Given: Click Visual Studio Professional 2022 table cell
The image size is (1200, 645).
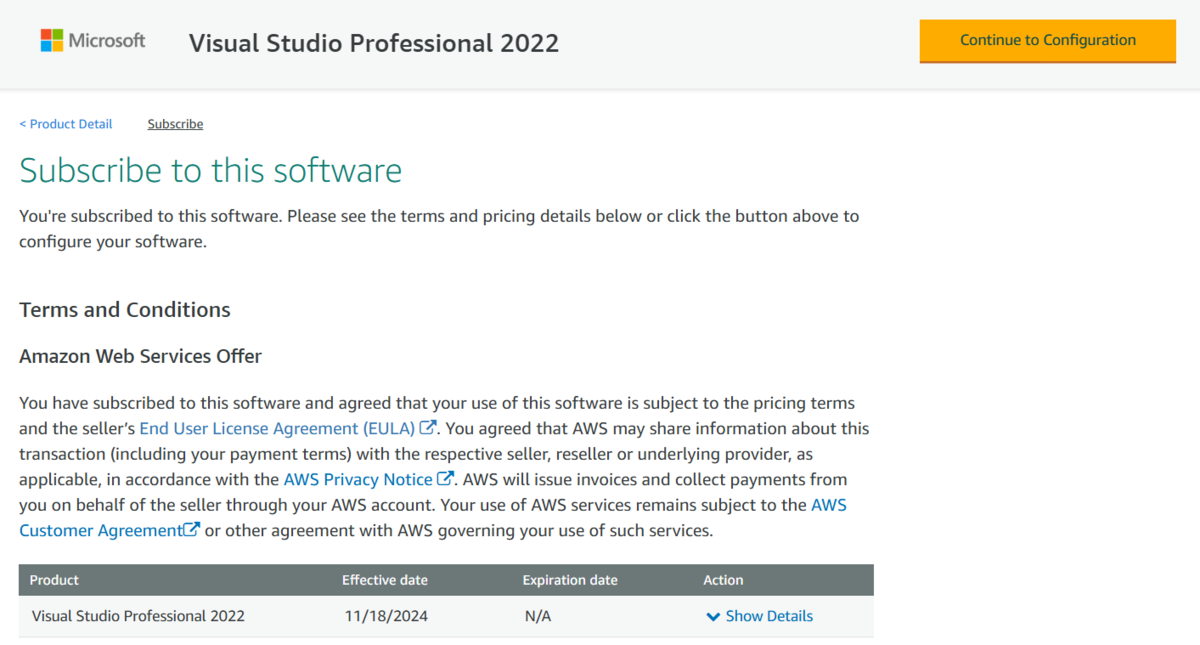Looking at the screenshot, I should coord(138,616).
